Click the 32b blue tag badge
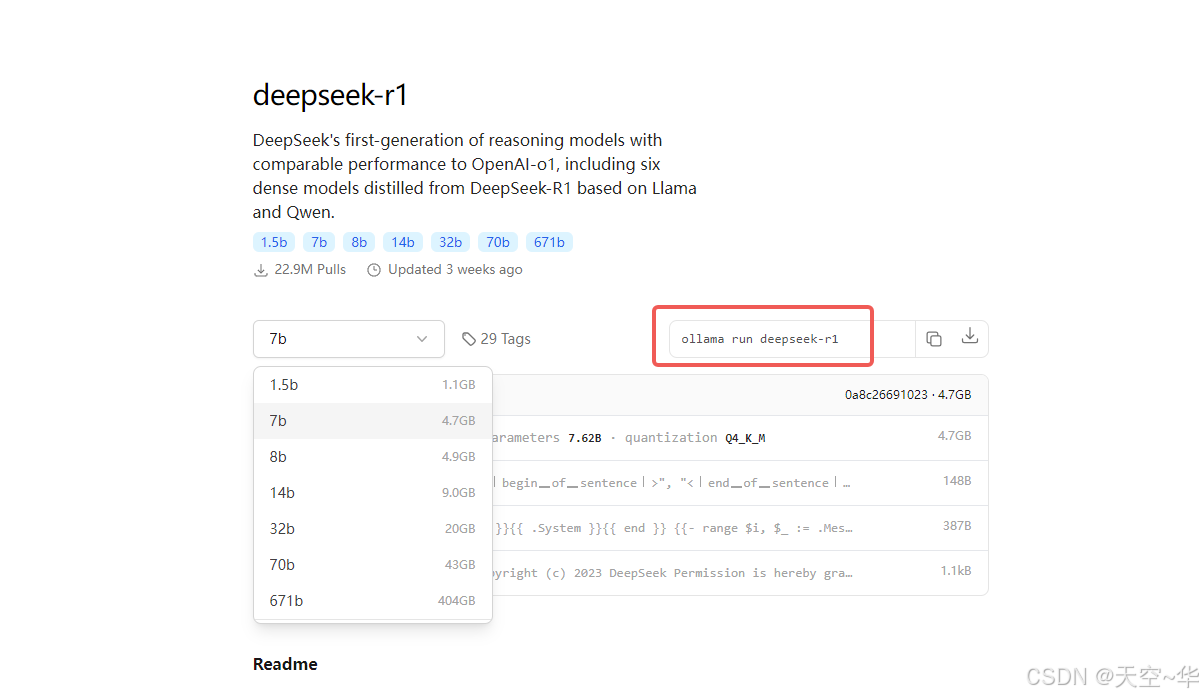 451,242
